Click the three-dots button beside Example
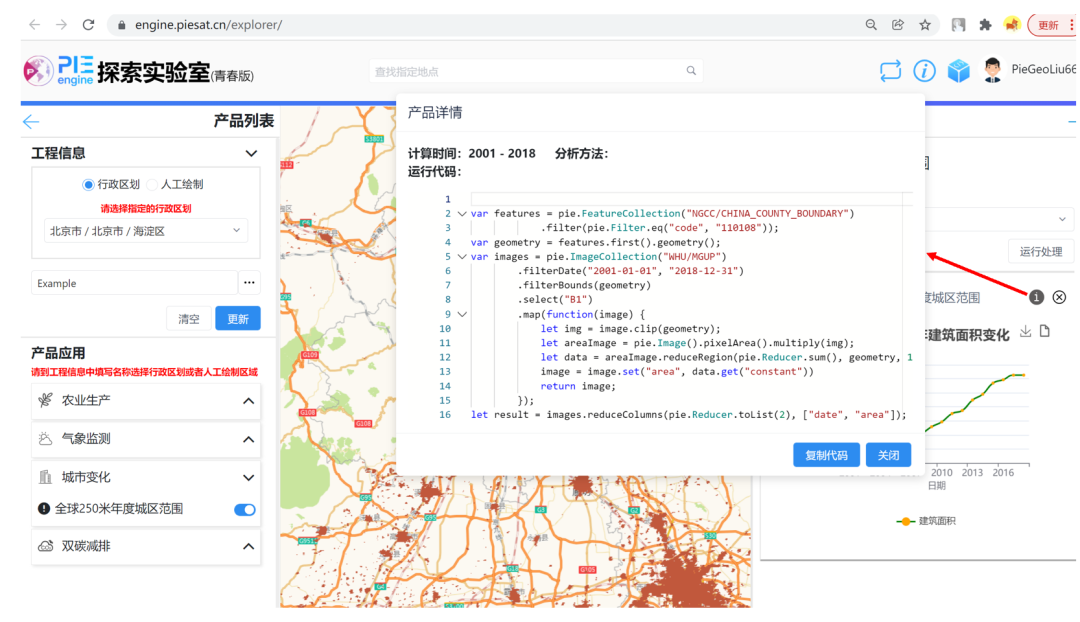The width and height of the screenshot is (1080, 622). [249, 282]
